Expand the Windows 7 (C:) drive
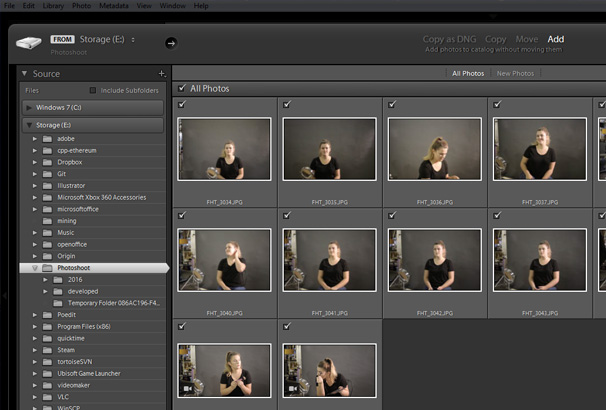This screenshot has width=606, height=410. [x=29, y=106]
